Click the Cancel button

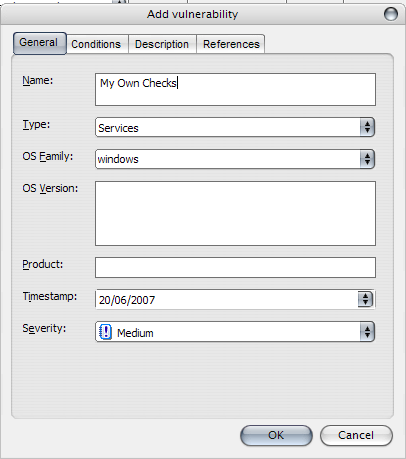pos(356,435)
